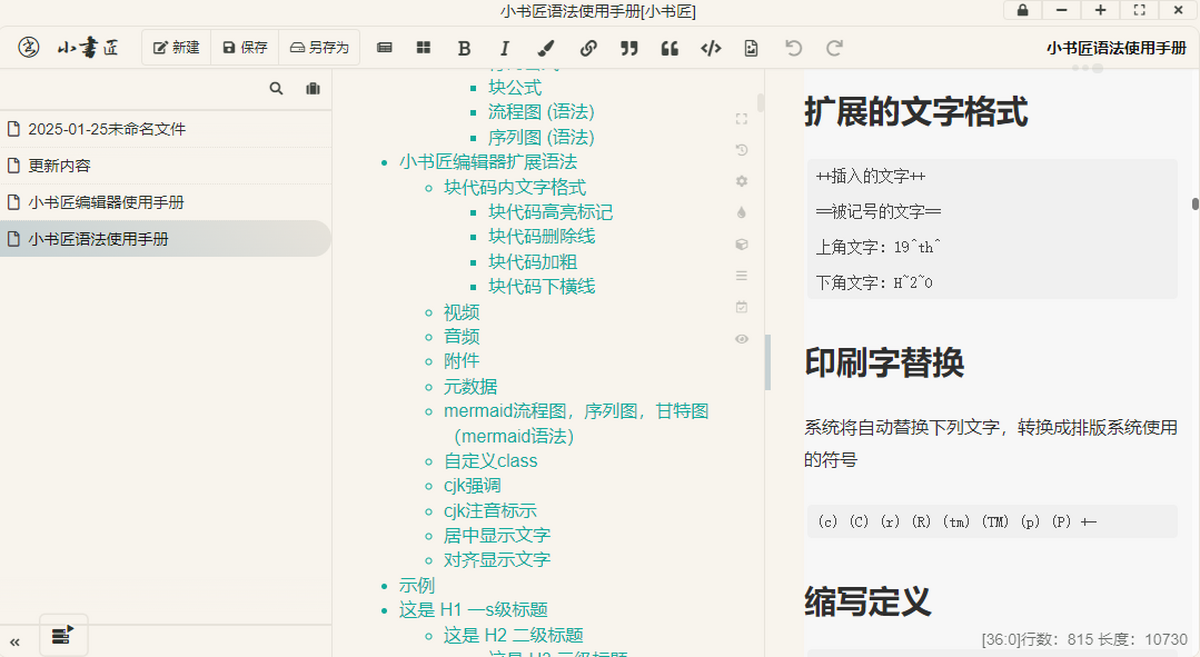Go to 块代码加粗 link
This screenshot has width=1200, height=657.
(x=532, y=261)
